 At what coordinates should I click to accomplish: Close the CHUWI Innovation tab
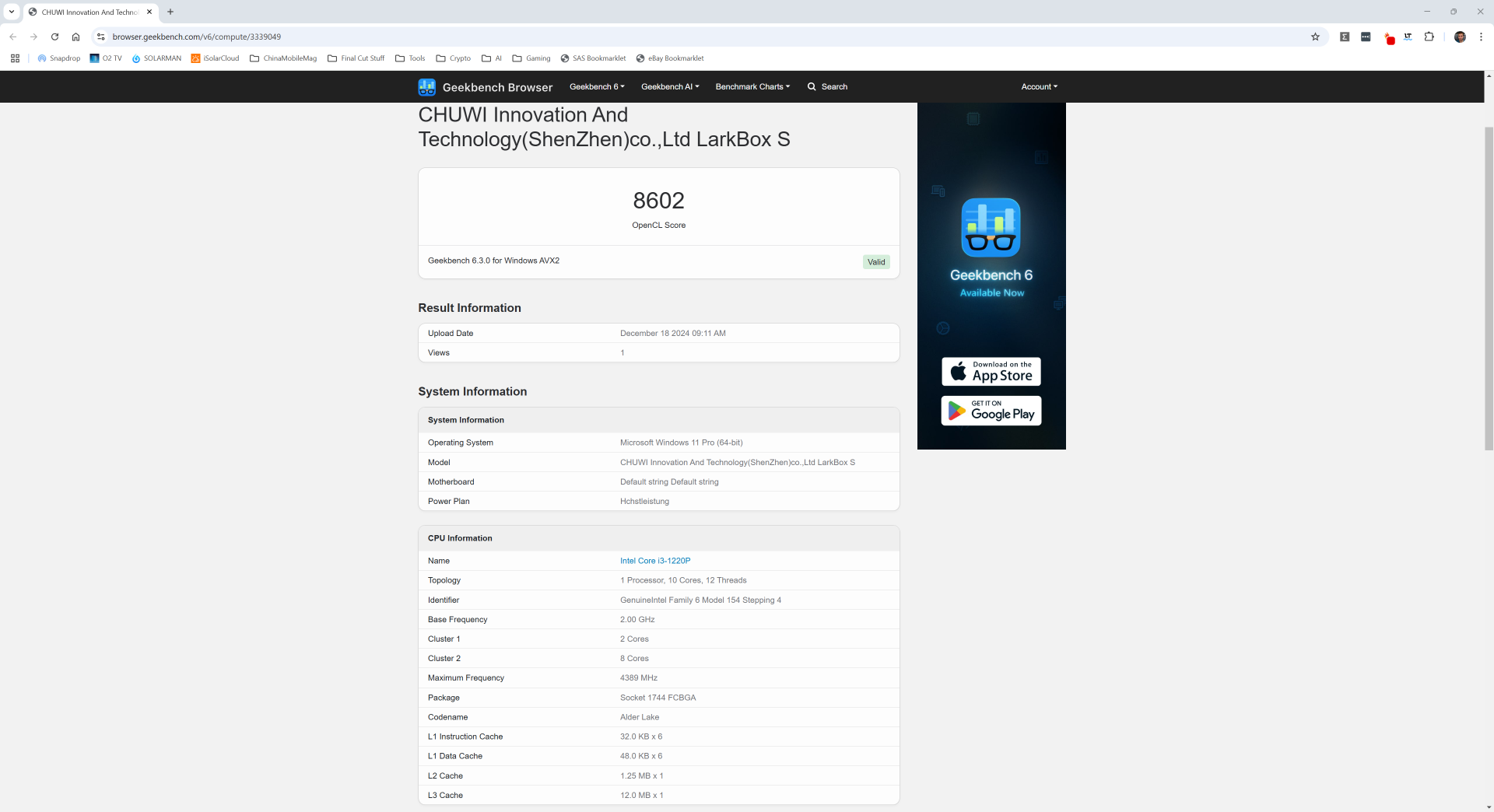click(x=149, y=12)
